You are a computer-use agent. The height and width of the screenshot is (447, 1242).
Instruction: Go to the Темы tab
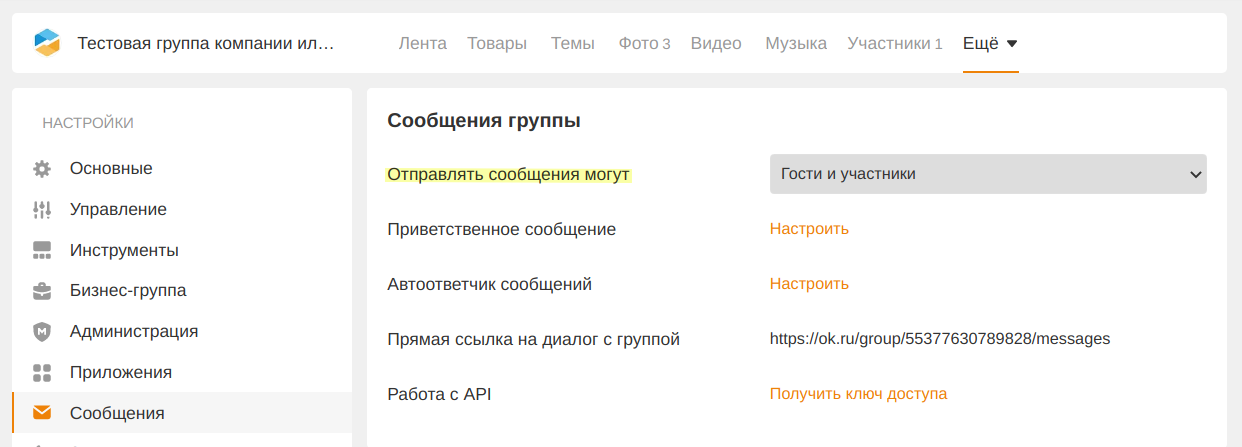pos(572,43)
